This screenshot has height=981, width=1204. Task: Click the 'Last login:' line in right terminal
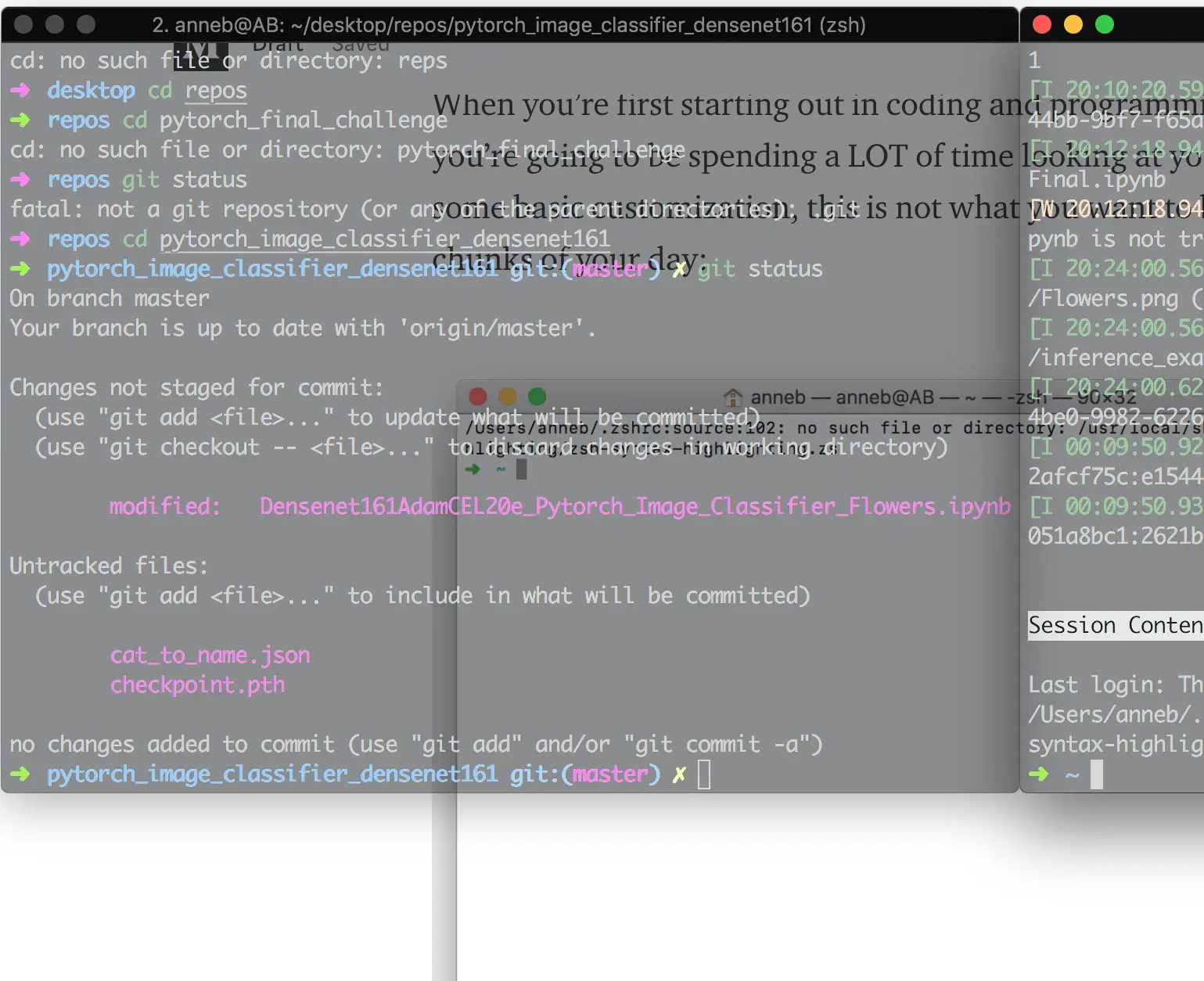1116,685
